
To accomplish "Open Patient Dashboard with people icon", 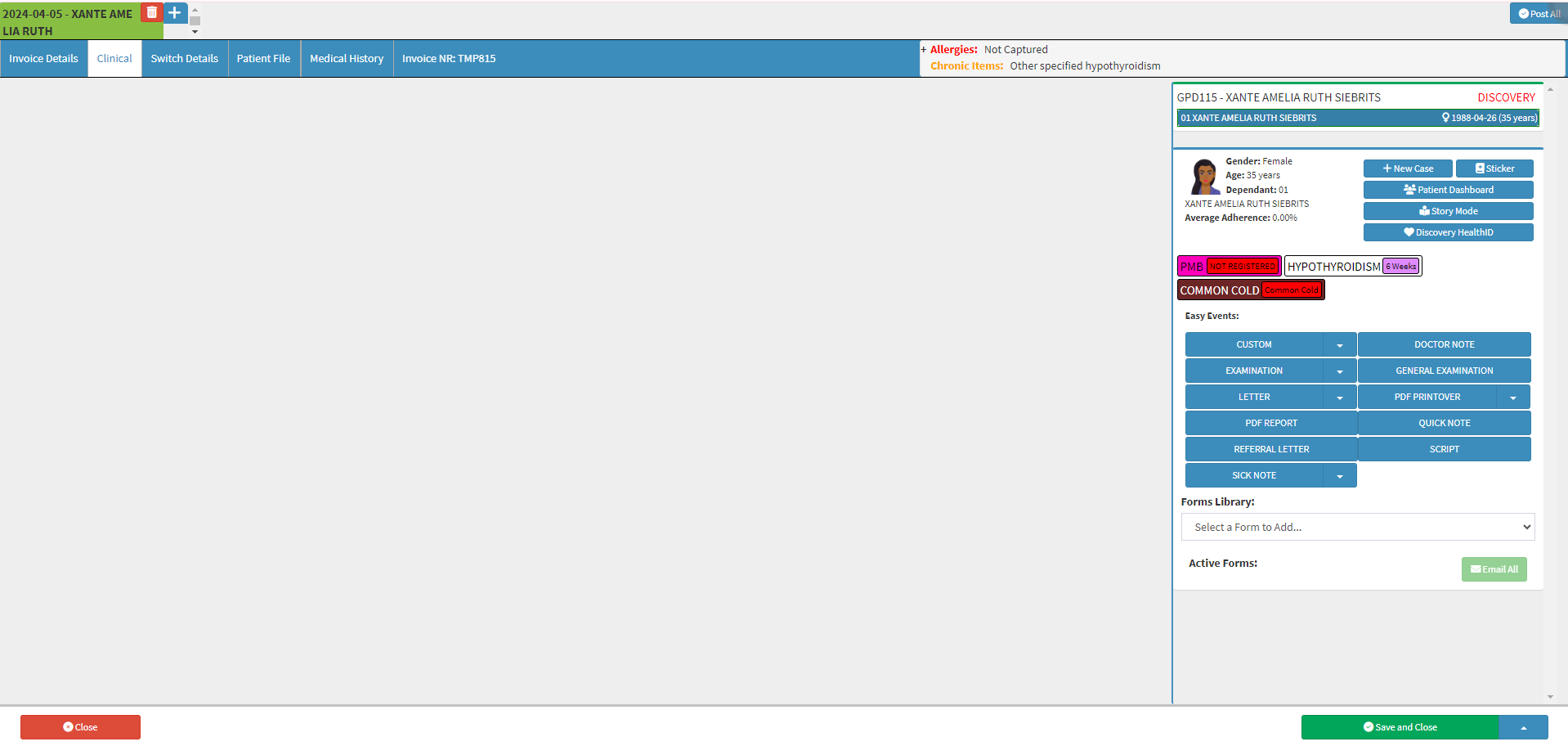I will (x=1448, y=190).
